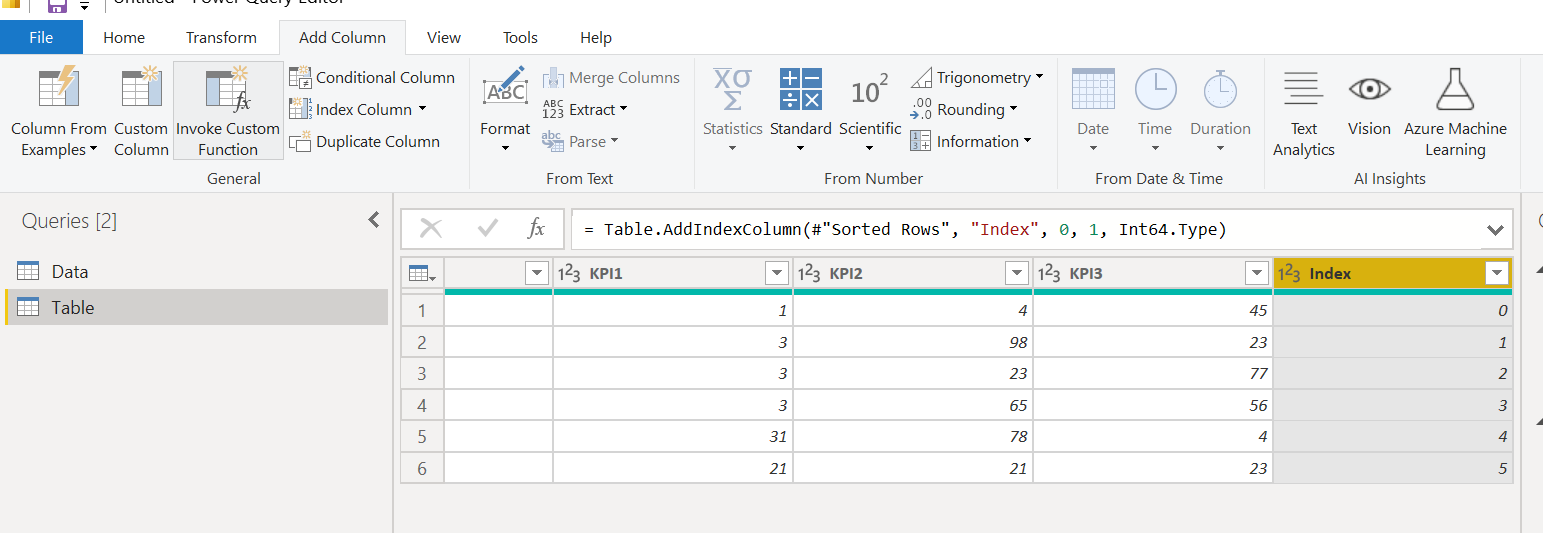Click the Trigonometry button

(977, 77)
